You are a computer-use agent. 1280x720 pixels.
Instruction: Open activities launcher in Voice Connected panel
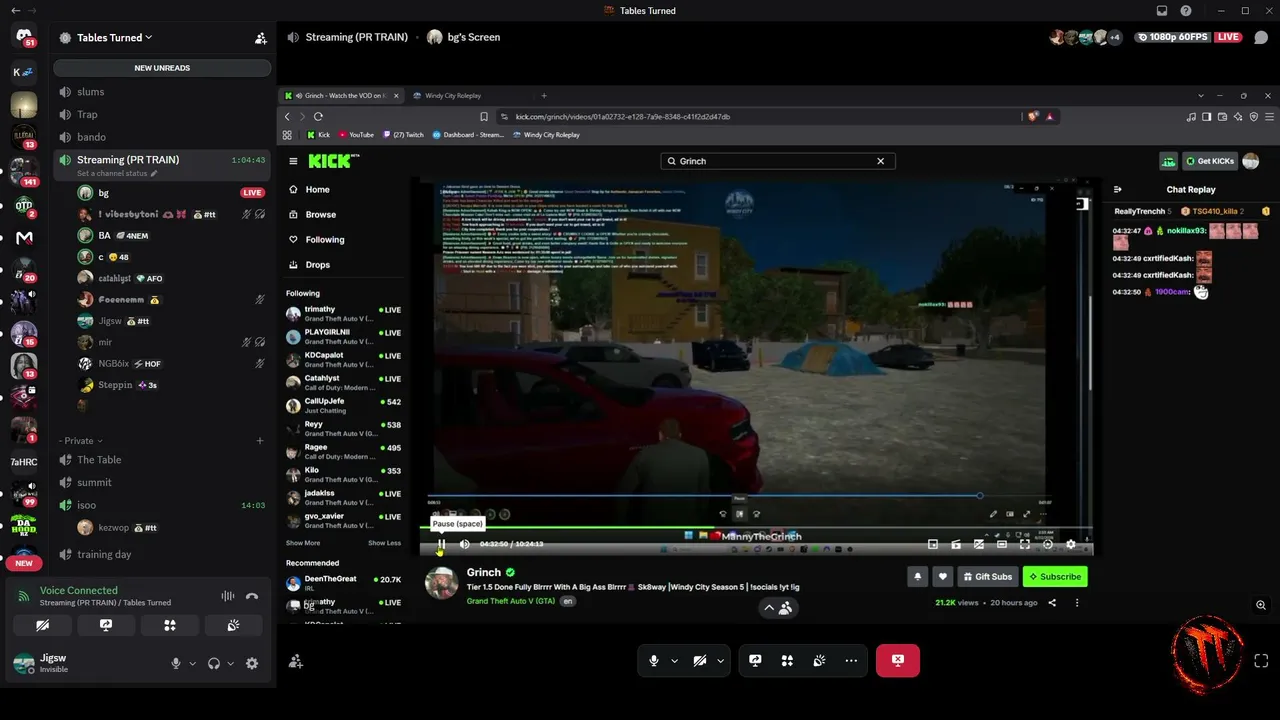(170, 625)
